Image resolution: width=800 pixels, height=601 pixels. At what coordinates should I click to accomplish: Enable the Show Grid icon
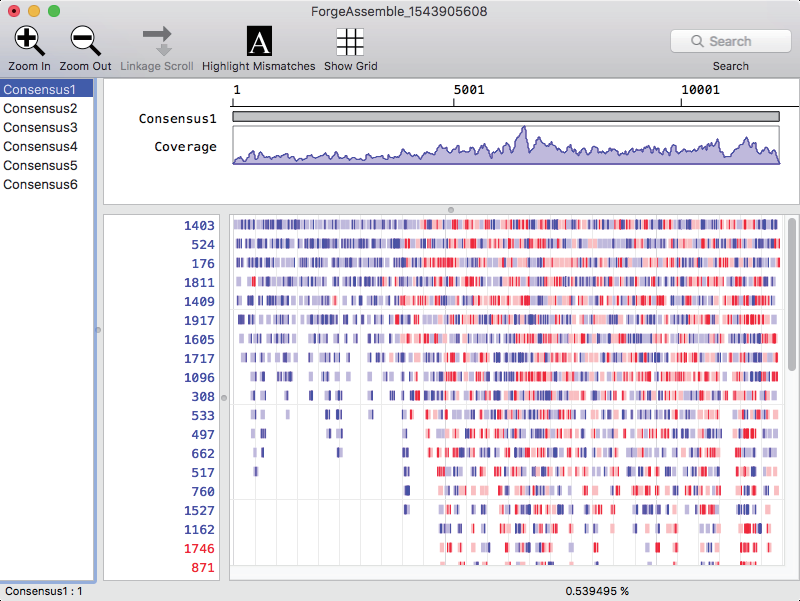[x=350, y=41]
